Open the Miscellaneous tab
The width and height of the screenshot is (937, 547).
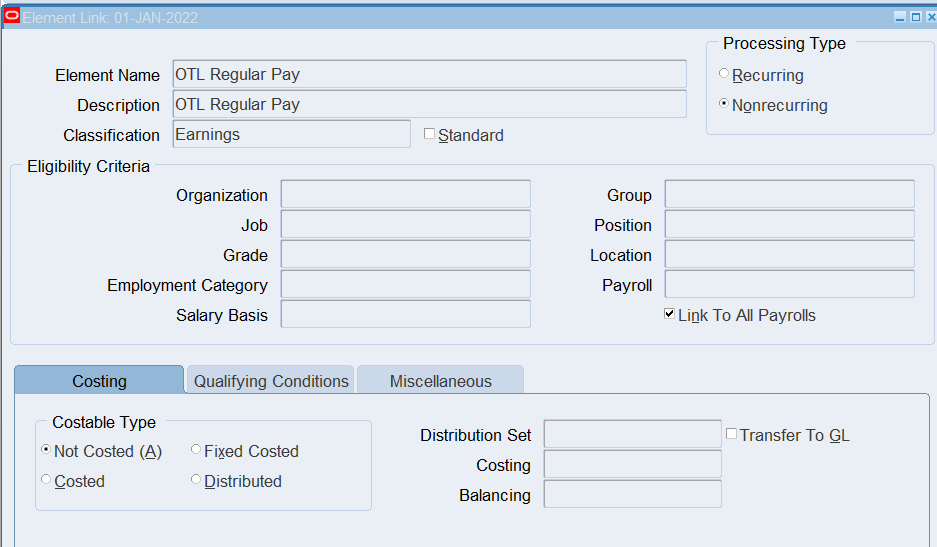[x=440, y=381]
